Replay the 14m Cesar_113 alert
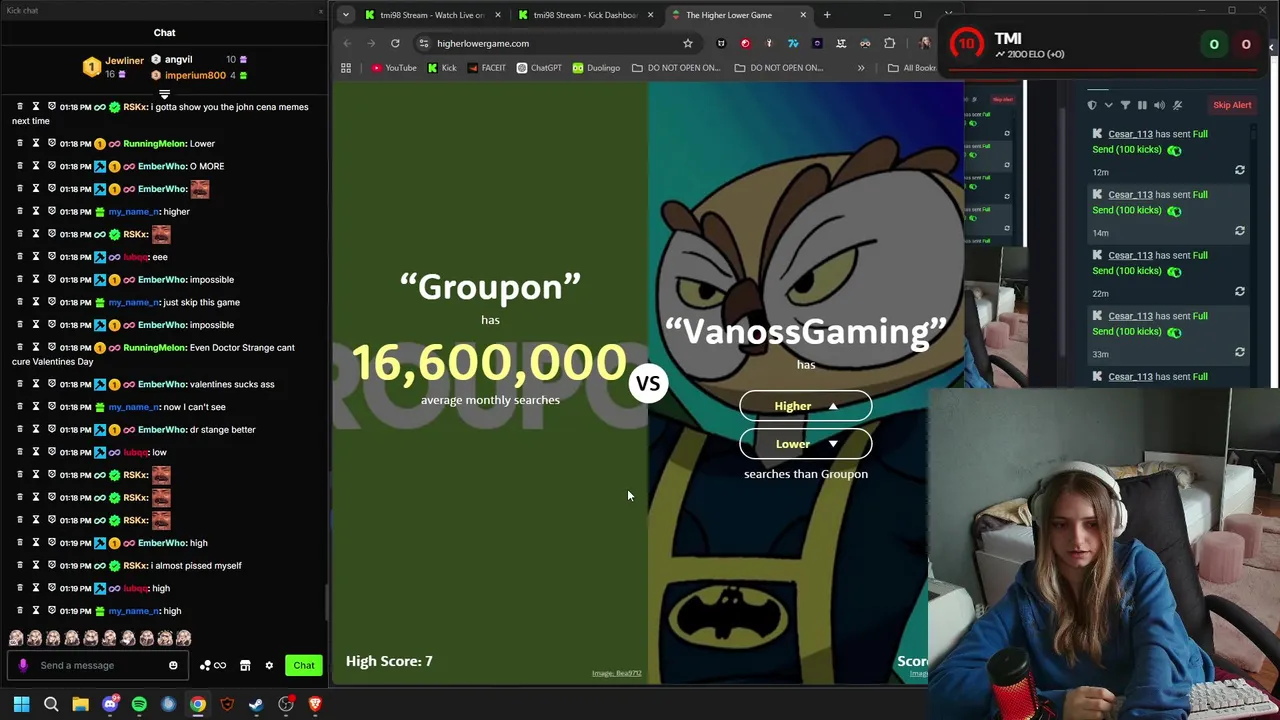This screenshot has height=720, width=1280. coord(1240,231)
